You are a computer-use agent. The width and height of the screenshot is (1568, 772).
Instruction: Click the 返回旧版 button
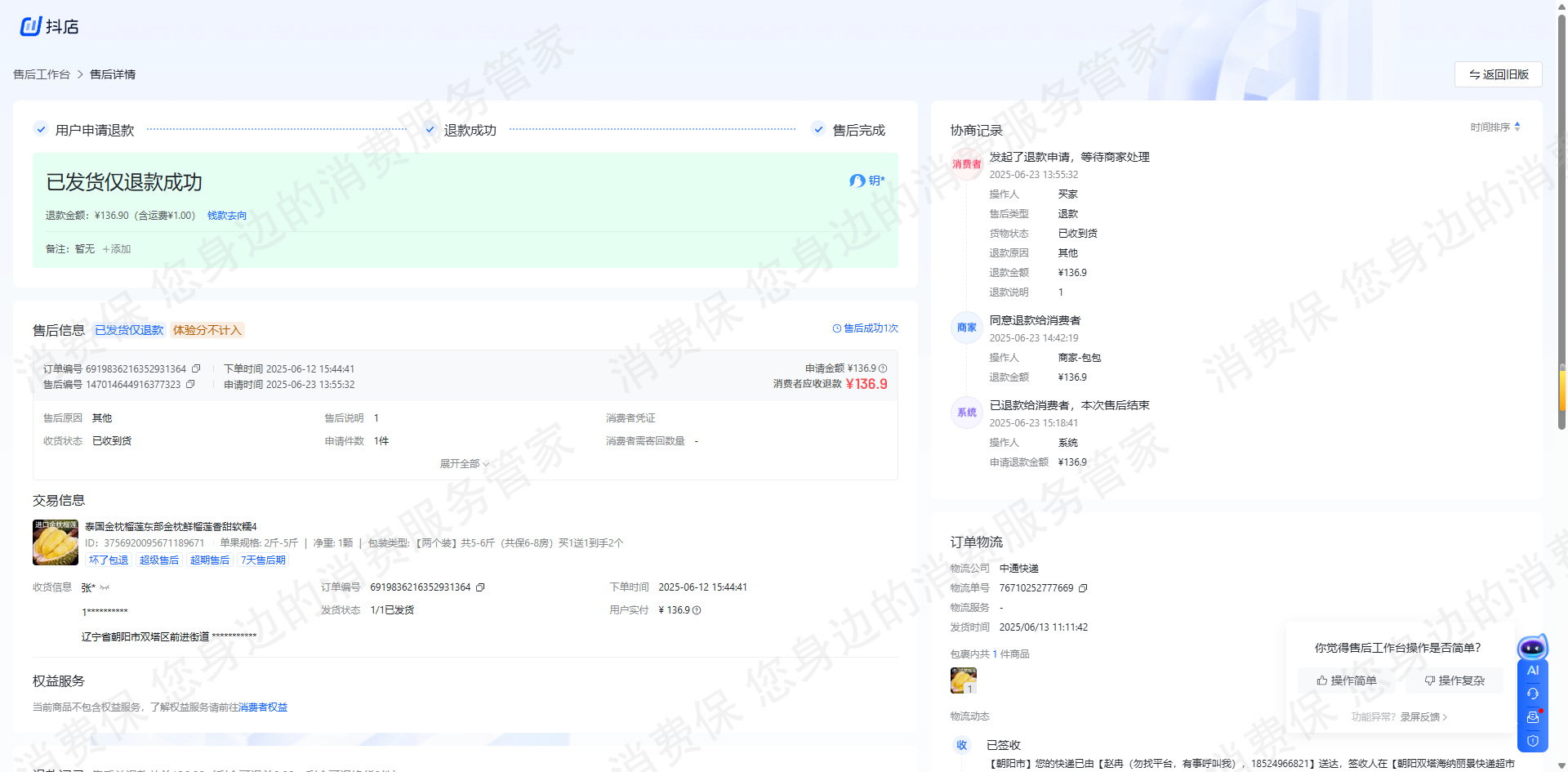[1498, 74]
